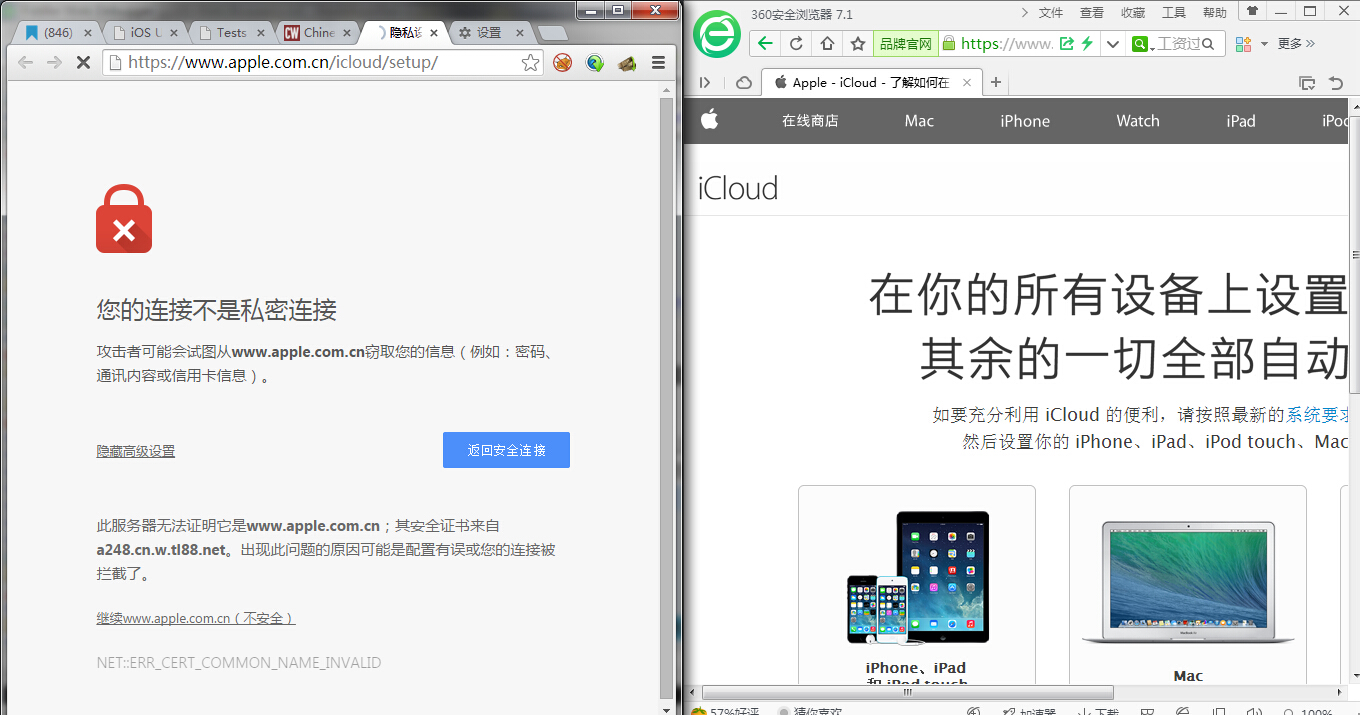Click the 返回安全连接 button
The width and height of the screenshot is (1360, 715).
point(506,450)
